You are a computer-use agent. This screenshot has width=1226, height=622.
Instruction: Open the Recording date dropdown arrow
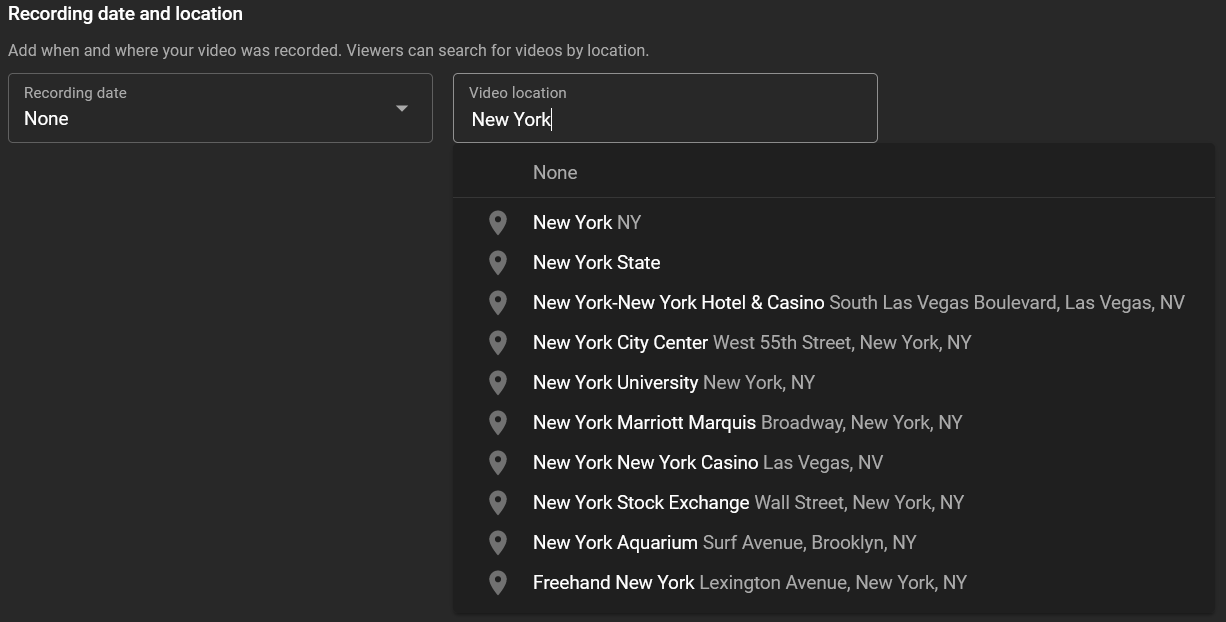402,108
